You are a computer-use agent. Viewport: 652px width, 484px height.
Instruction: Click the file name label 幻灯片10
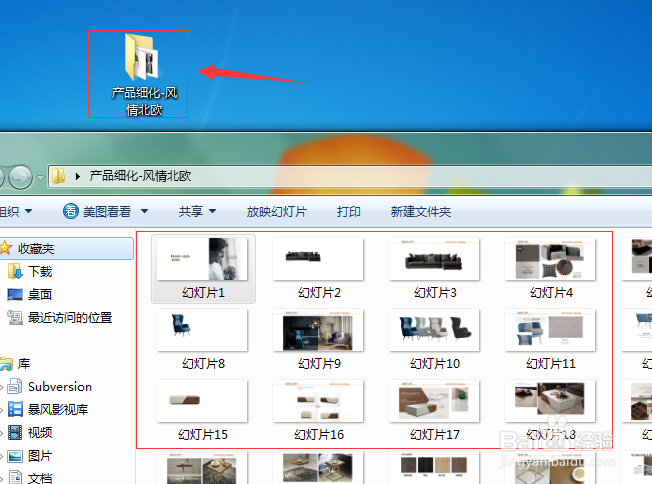pos(435,364)
